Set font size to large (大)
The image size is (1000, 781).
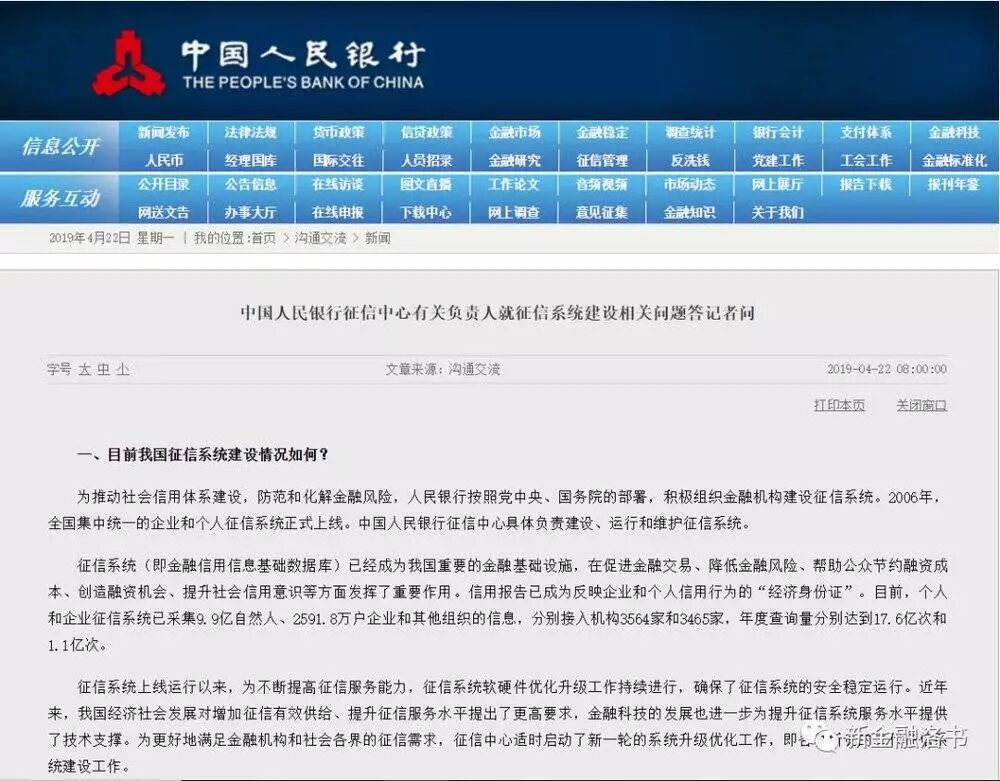pyautogui.click(x=84, y=369)
